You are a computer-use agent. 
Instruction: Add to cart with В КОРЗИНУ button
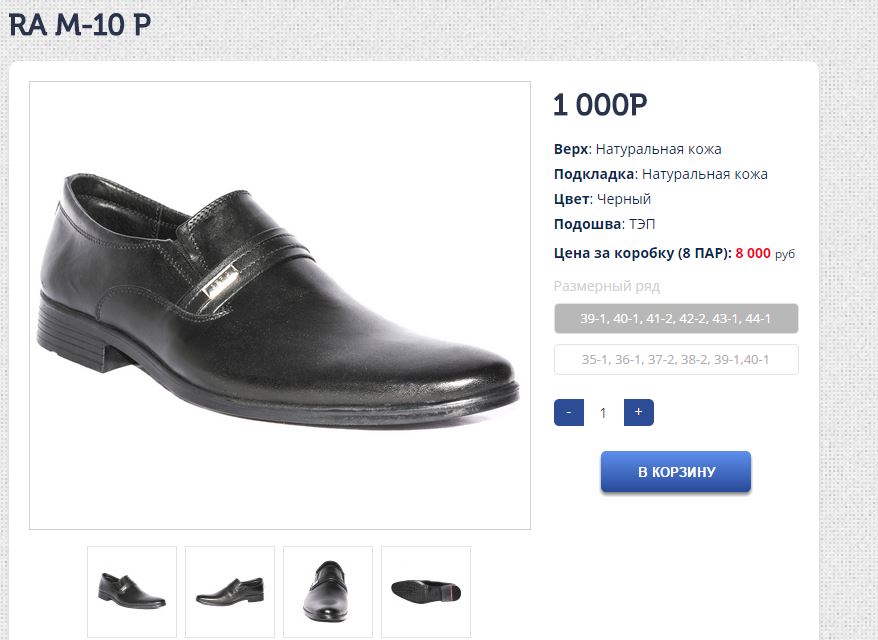tap(676, 472)
